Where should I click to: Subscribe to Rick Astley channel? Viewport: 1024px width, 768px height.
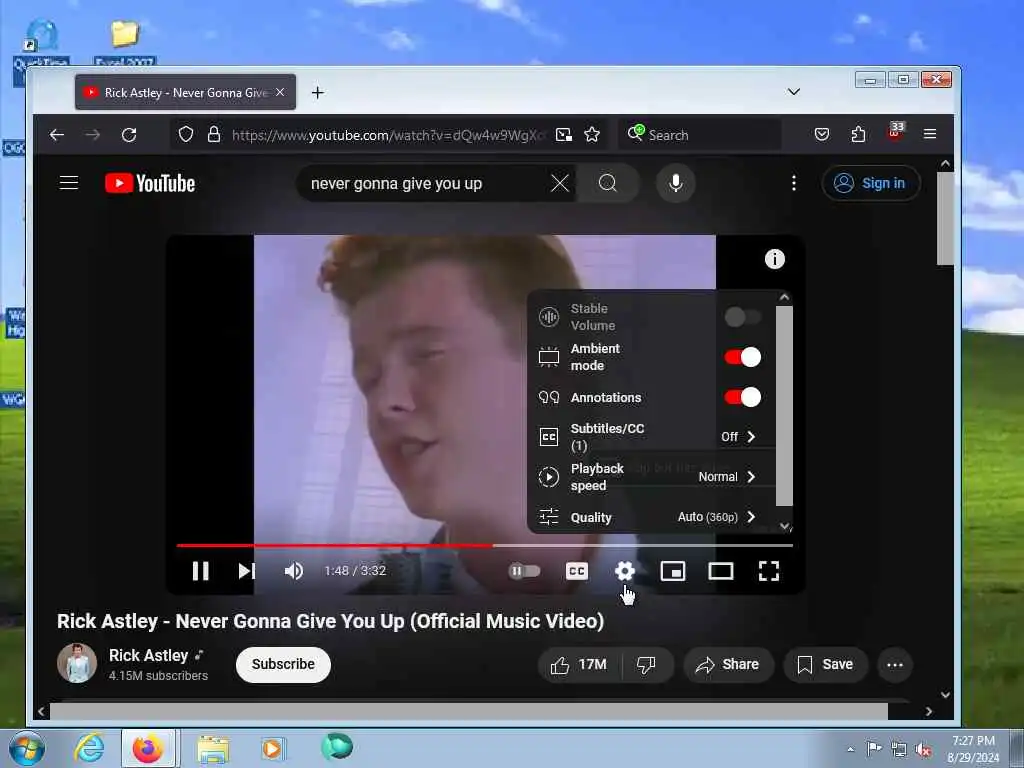point(283,664)
